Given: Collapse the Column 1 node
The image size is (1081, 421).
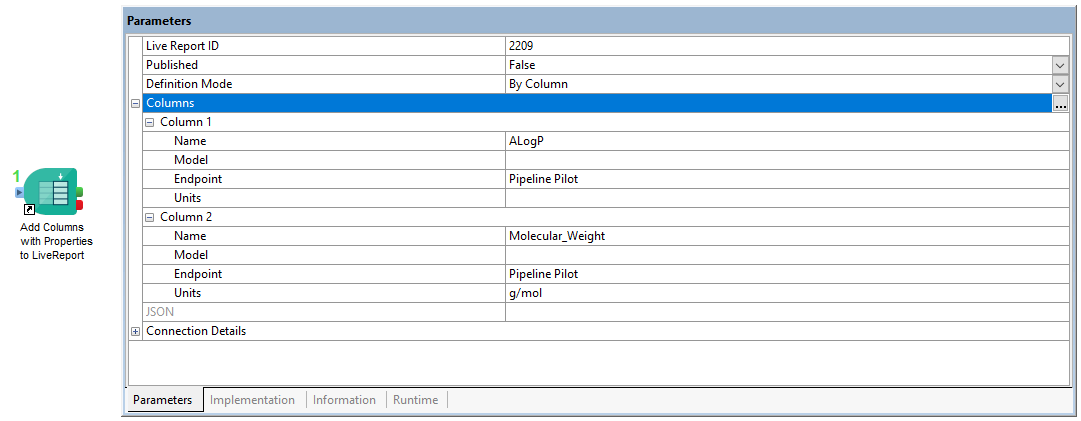Looking at the screenshot, I should point(150,122).
